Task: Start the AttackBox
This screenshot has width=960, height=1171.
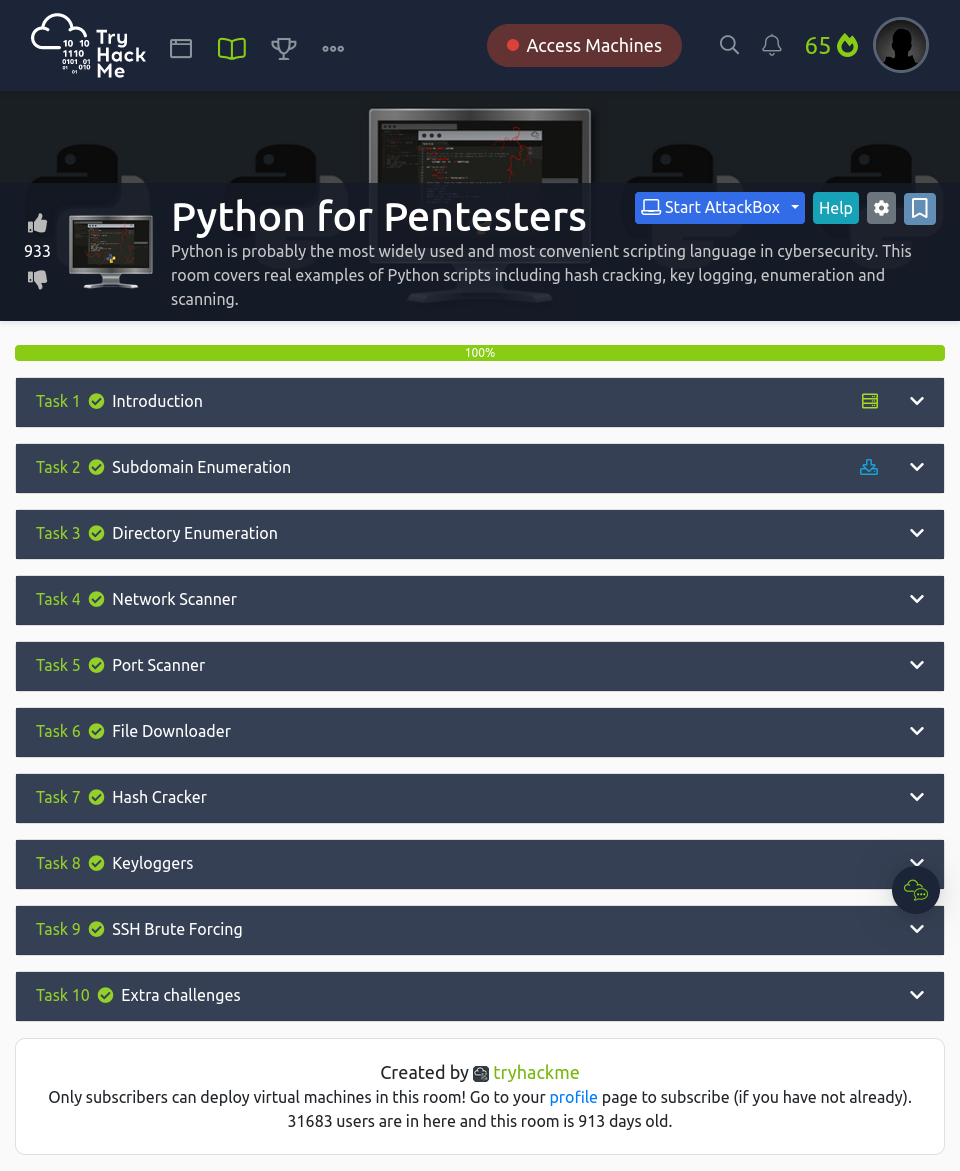Action: (x=710, y=208)
